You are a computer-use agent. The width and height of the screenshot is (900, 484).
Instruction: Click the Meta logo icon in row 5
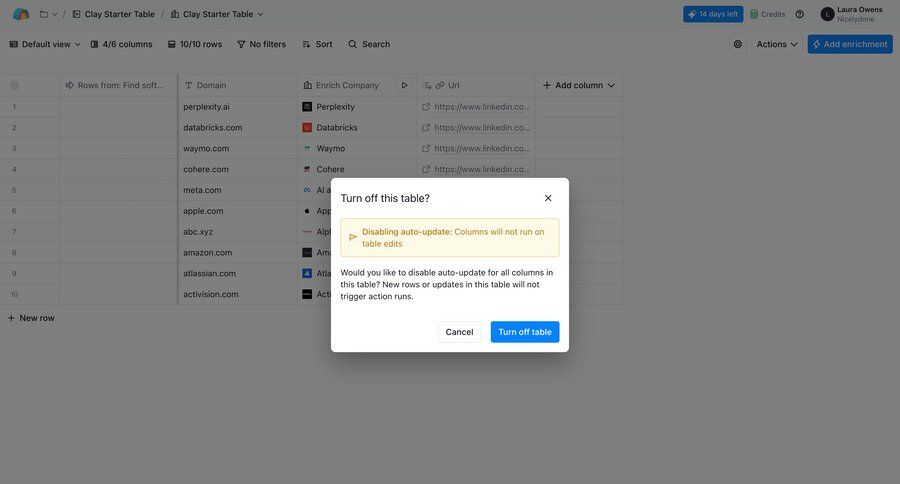click(307, 190)
